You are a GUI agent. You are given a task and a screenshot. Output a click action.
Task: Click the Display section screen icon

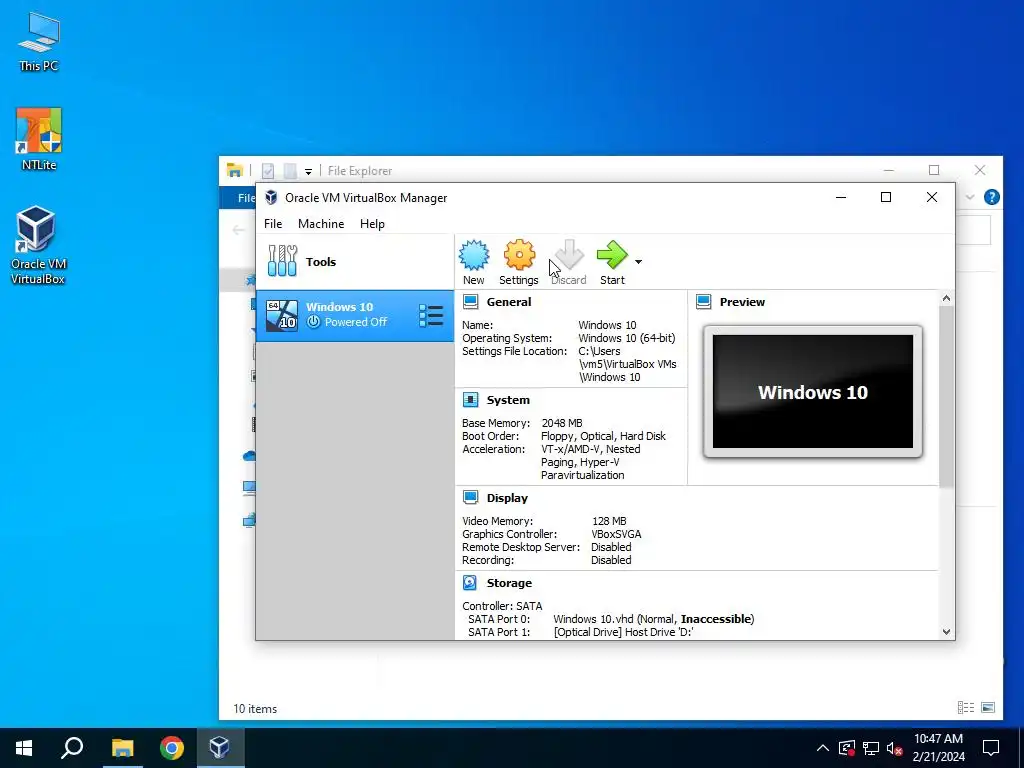click(470, 497)
